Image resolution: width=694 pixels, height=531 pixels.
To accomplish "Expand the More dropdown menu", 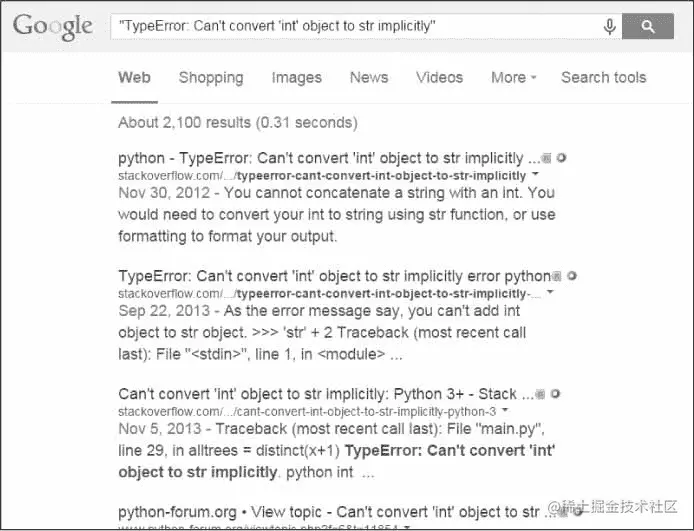I will [x=513, y=77].
